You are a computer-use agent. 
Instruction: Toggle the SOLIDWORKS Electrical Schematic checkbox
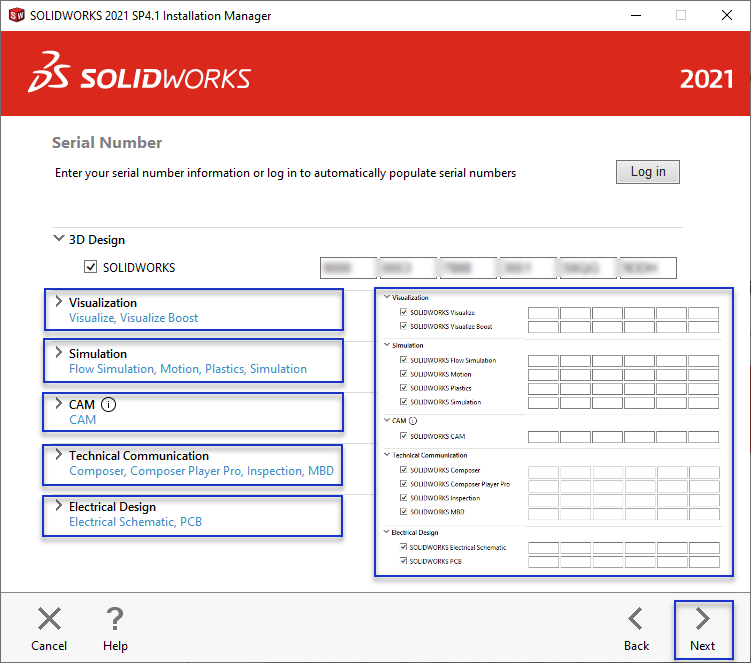(403, 547)
